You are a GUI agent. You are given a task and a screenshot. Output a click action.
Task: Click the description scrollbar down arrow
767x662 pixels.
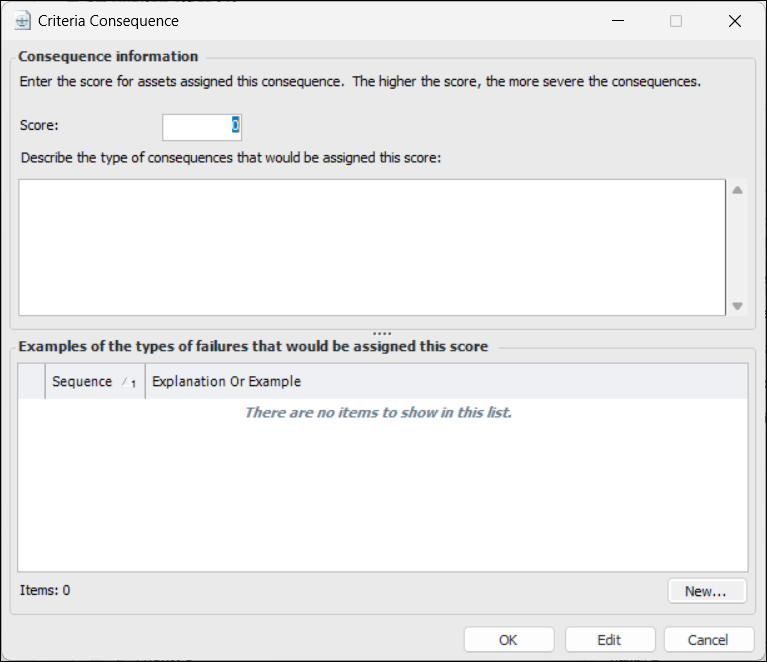click(738, 306)
